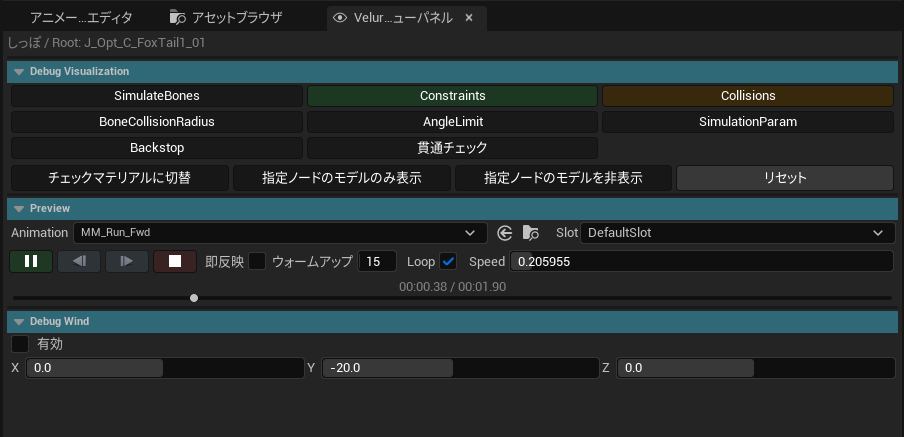Browse to animation asset in content browser

tap(530, 233)
